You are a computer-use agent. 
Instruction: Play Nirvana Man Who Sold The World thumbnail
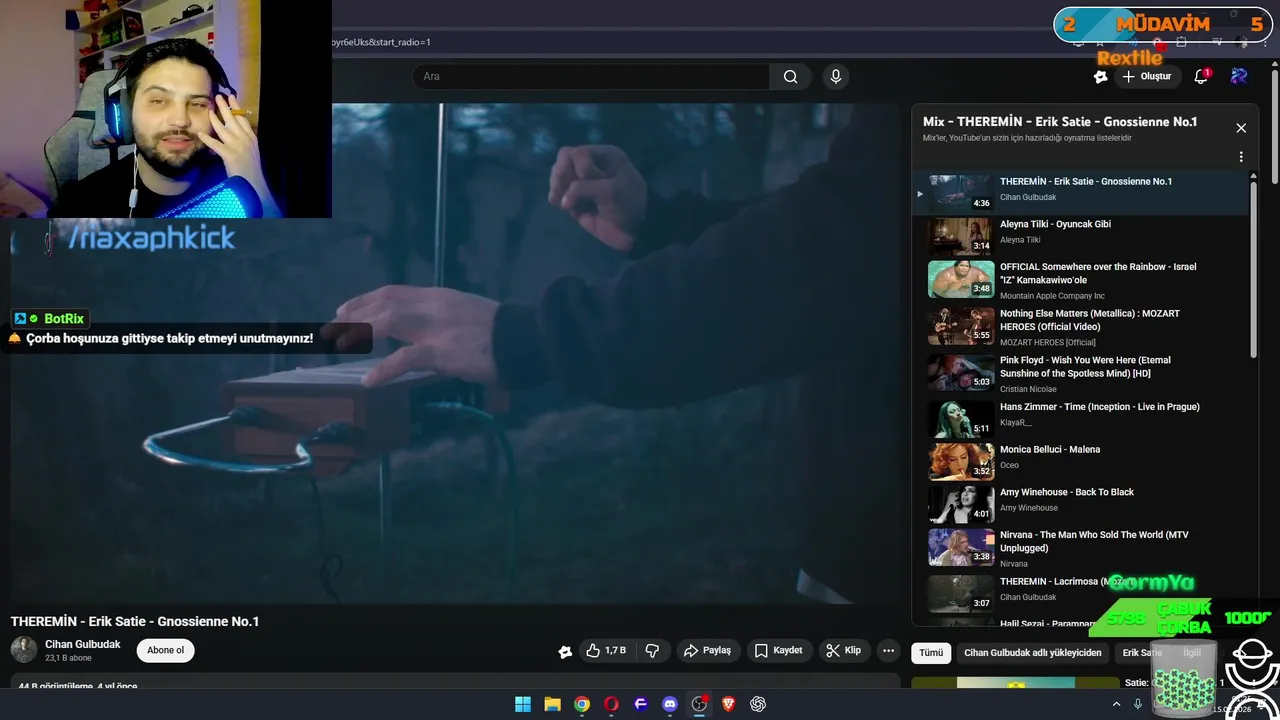coord(961,548)
